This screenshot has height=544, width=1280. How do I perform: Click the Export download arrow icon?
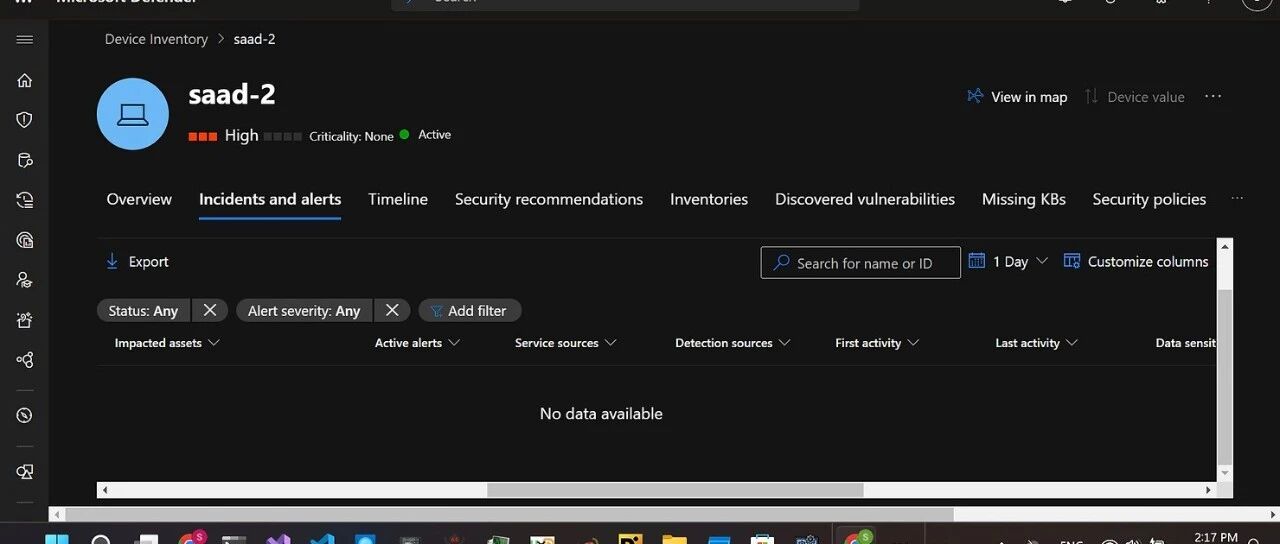pos(112,261)
